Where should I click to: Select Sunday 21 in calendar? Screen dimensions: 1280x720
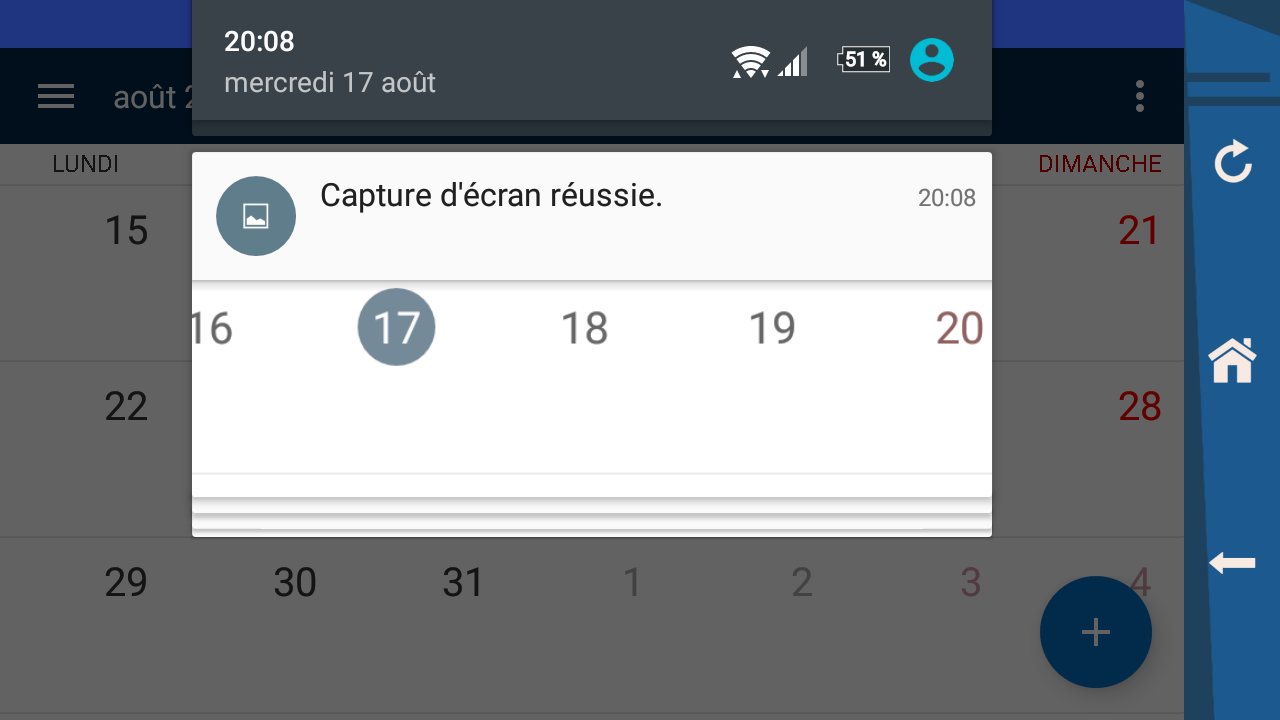pyautogui.click(x=1140, y=231)
